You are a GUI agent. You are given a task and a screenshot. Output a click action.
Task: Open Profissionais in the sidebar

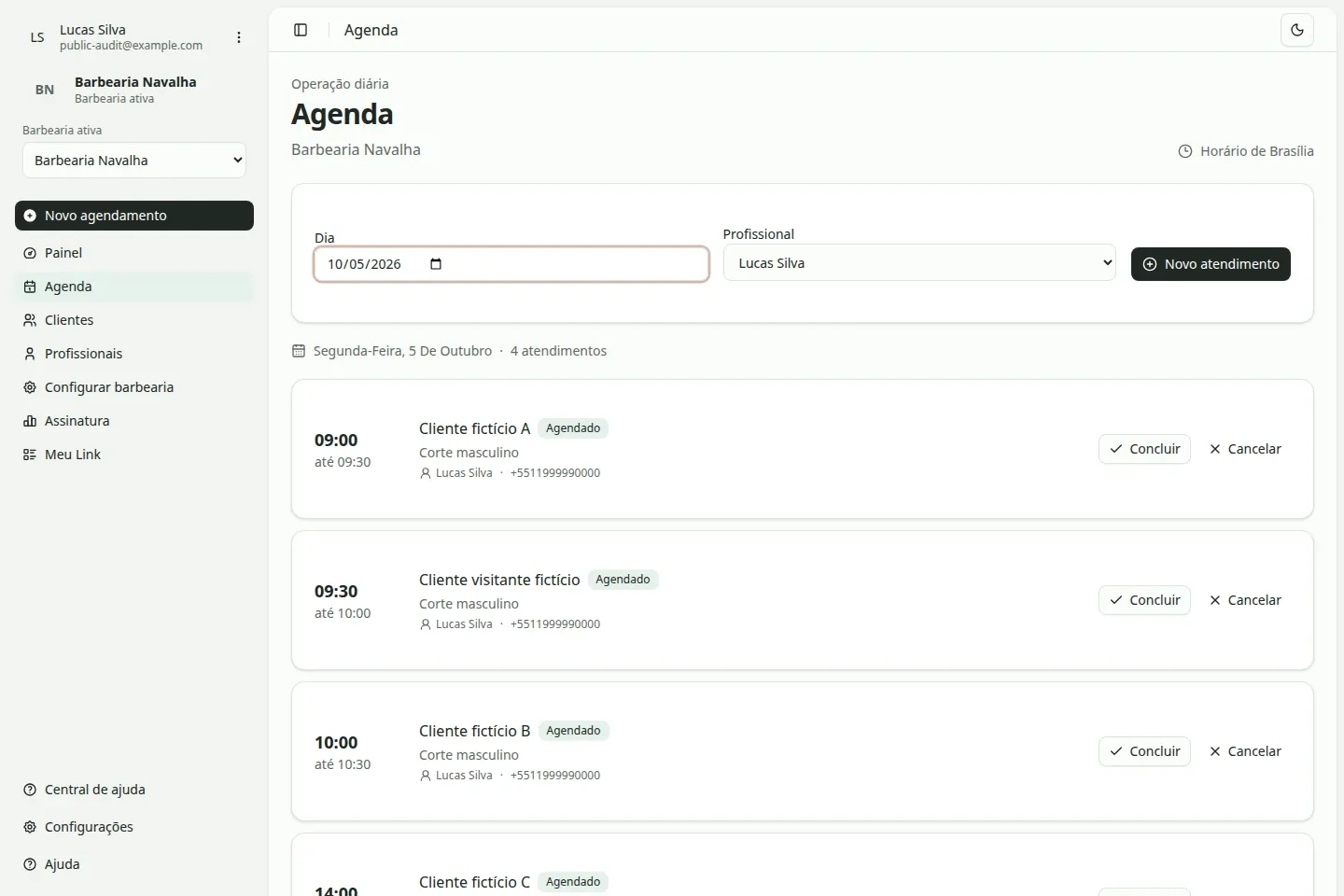(x=134, y=354)
